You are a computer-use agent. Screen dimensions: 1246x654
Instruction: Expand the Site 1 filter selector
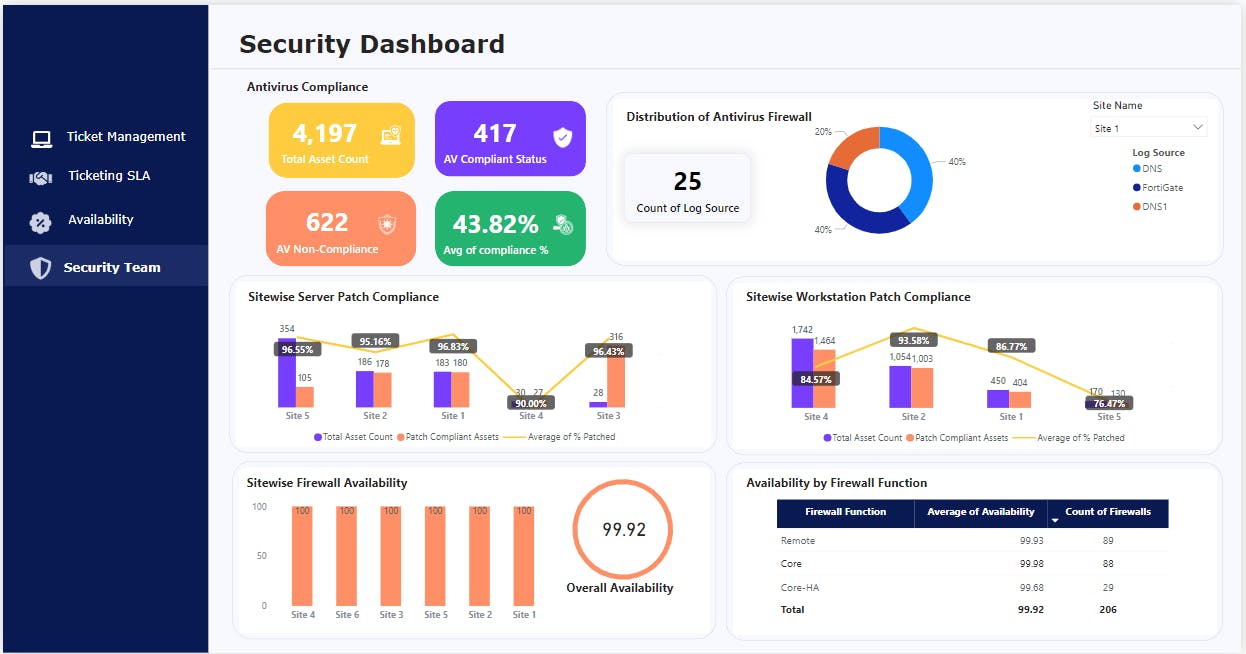(x=1148, y=126)
